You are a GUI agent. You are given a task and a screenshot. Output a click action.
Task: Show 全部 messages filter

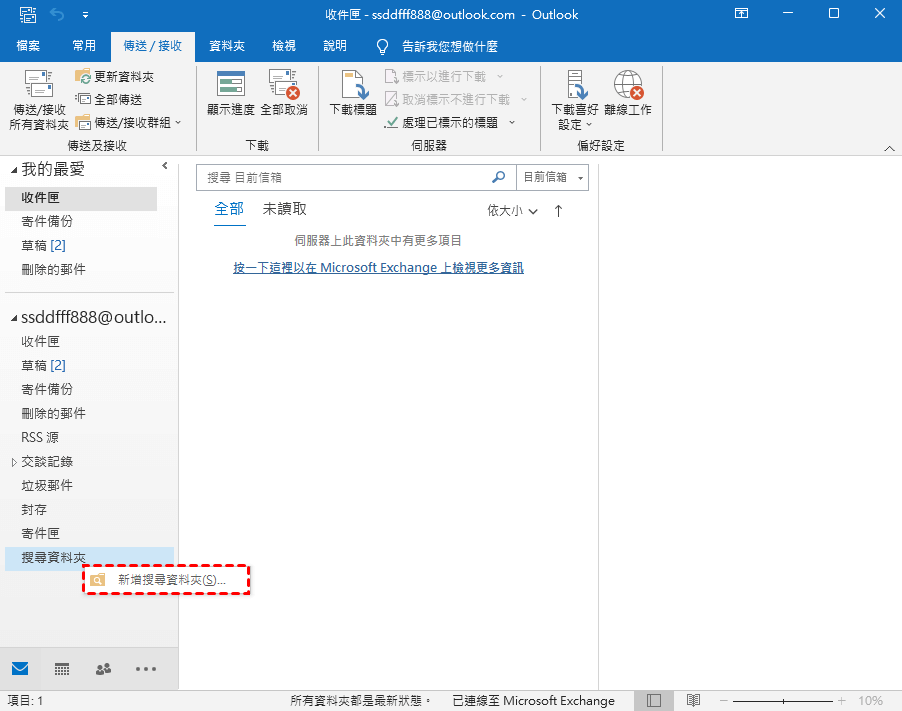229,209
